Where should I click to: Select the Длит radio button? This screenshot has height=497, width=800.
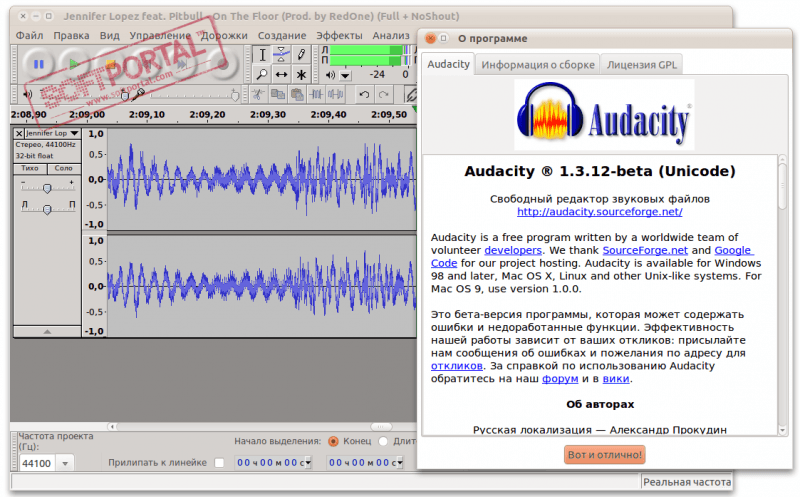pos(383,441)
